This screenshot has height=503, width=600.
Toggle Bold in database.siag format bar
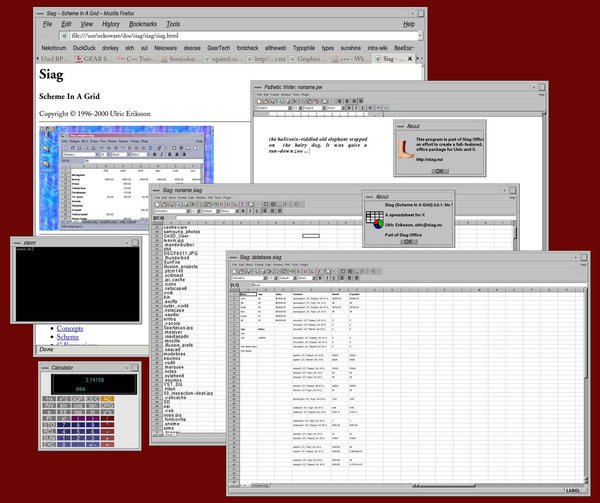click(x=320, y=278)
